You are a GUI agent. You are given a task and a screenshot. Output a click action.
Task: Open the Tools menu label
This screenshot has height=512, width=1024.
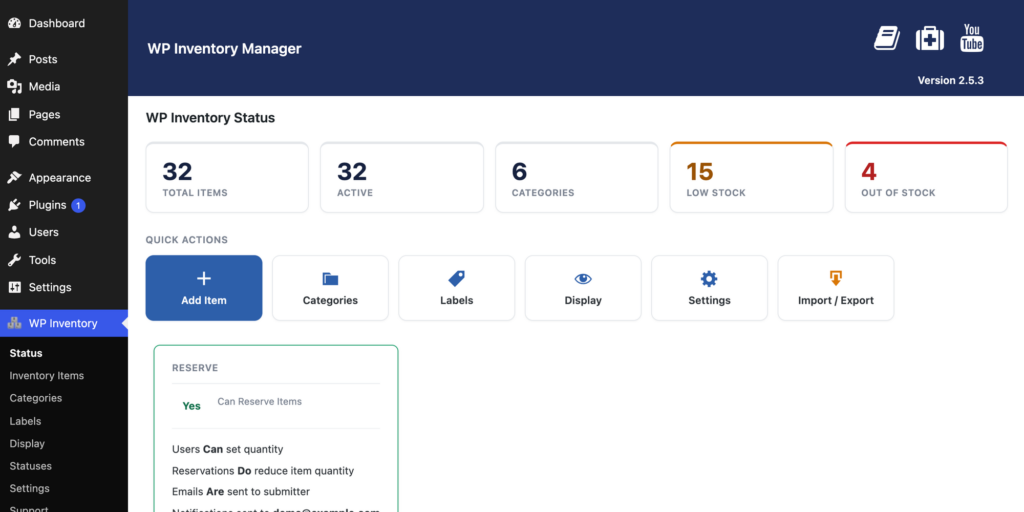(42, 260)
